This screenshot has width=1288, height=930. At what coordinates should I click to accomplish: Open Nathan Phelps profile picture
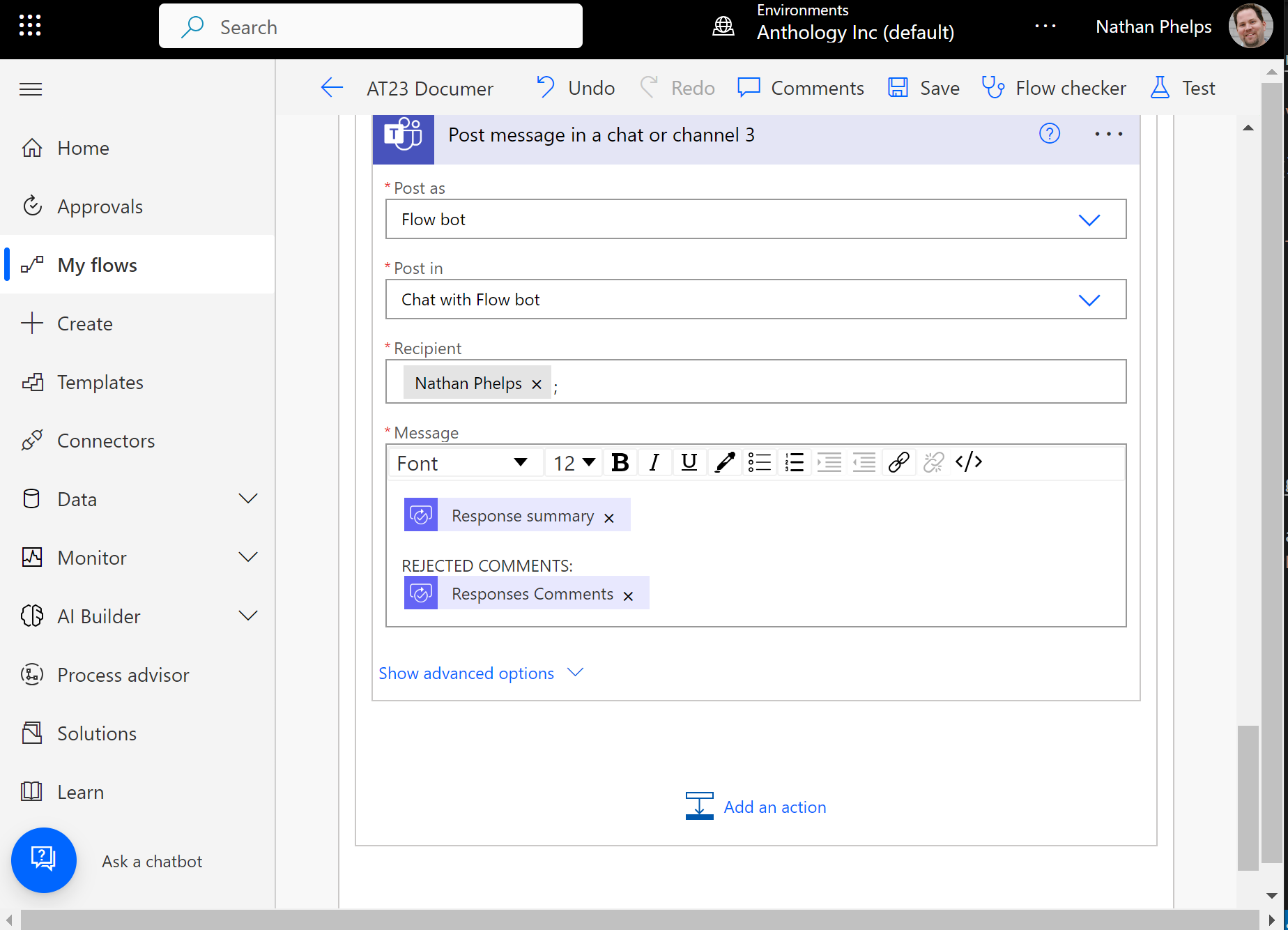pyautogui.click(x=1250, y=26)
